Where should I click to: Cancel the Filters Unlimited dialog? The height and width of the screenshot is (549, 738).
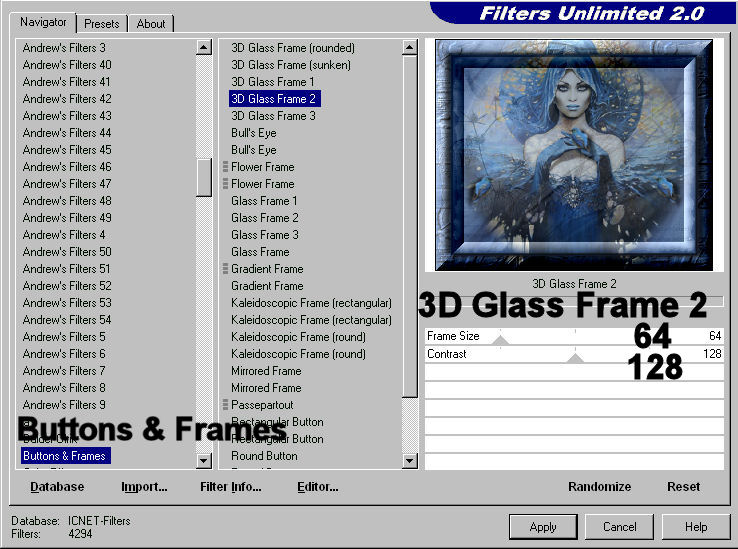pyautogui.click(x=619, y=526)
